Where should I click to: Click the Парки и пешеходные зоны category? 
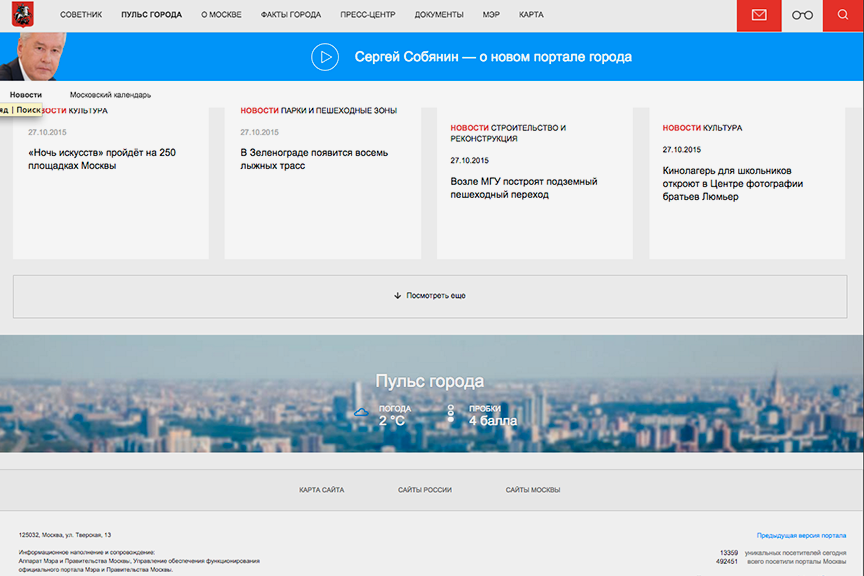click(x=339, y=111)
